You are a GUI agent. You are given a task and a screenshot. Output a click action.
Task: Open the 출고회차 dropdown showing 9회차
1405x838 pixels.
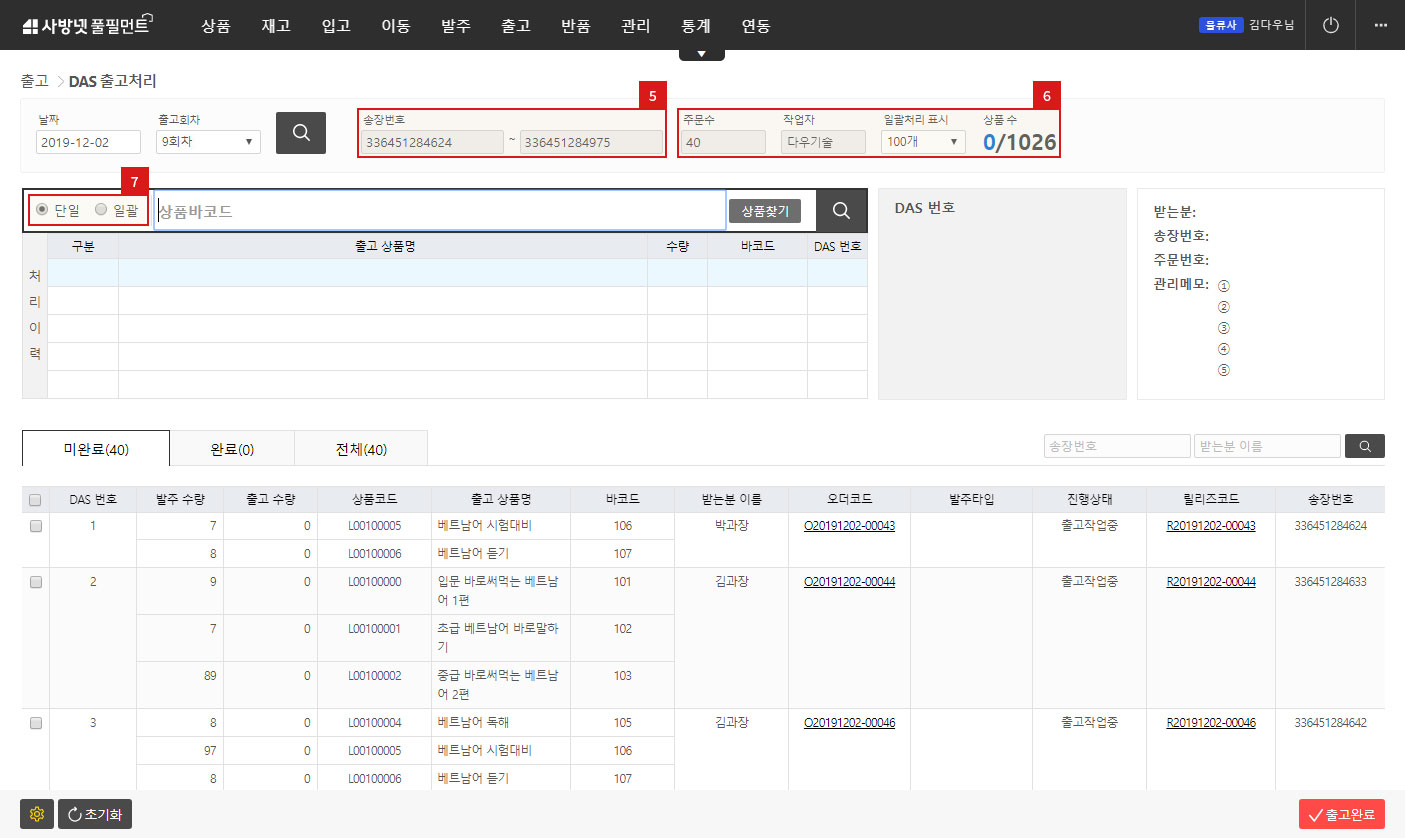point(207,141)
